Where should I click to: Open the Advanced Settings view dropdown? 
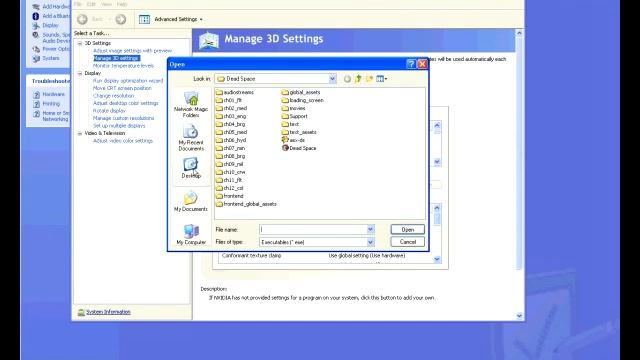click(171, 19)
